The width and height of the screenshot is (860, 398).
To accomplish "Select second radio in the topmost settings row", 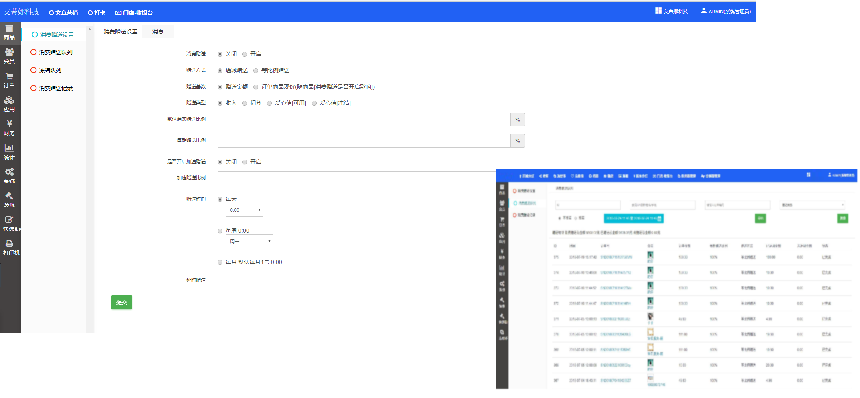I will [245, 54].
